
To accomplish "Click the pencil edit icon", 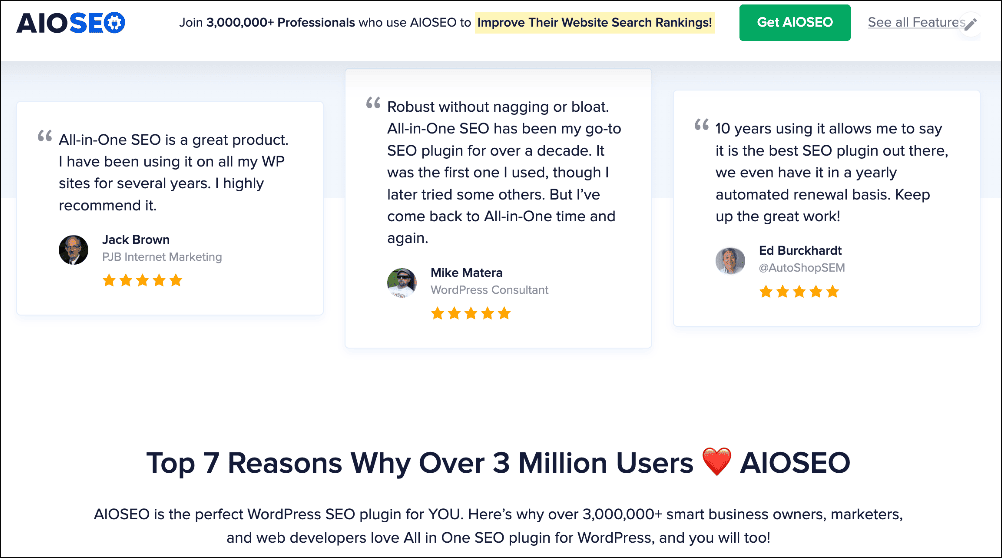I will 970,24.
